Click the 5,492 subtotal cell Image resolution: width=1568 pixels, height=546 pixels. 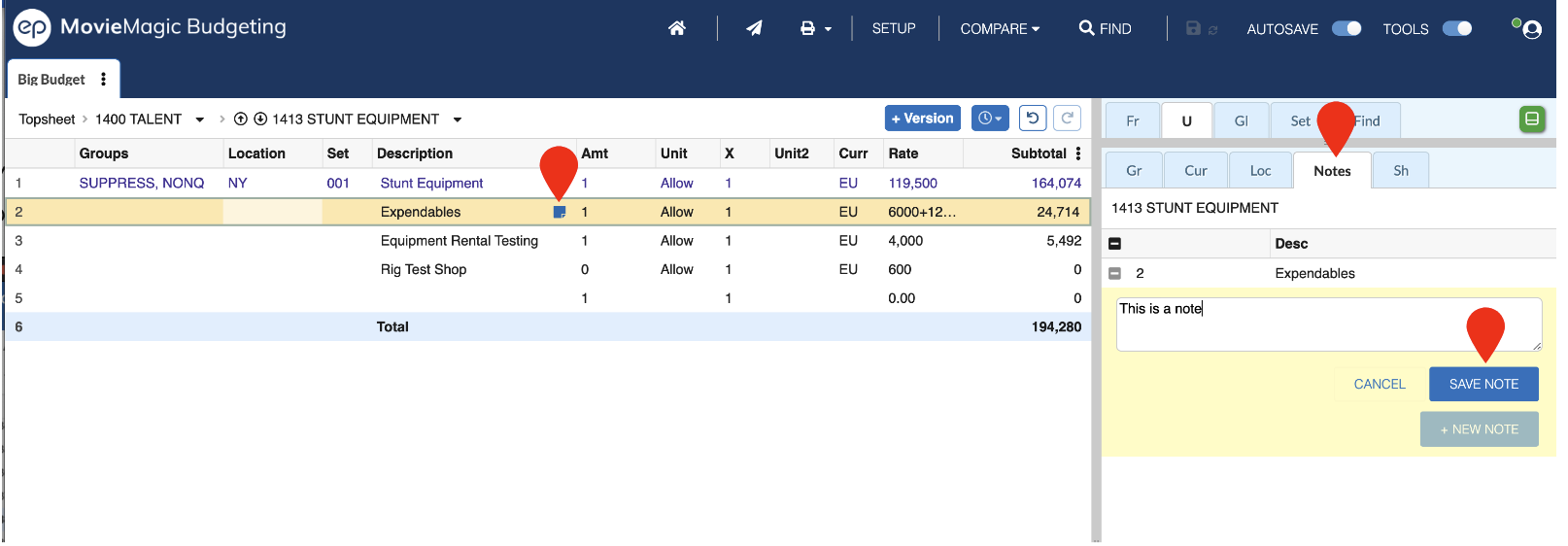click(x=1064, y=241)
